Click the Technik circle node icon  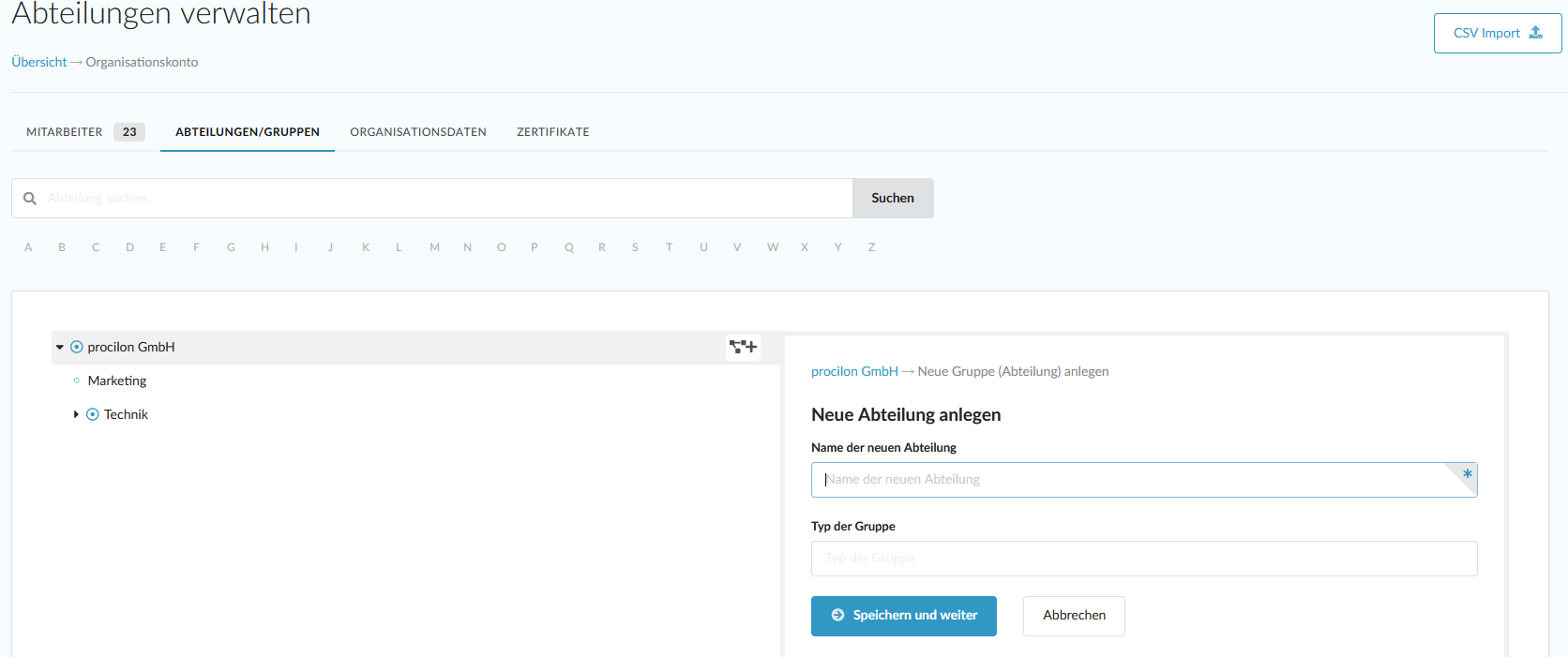93,414
